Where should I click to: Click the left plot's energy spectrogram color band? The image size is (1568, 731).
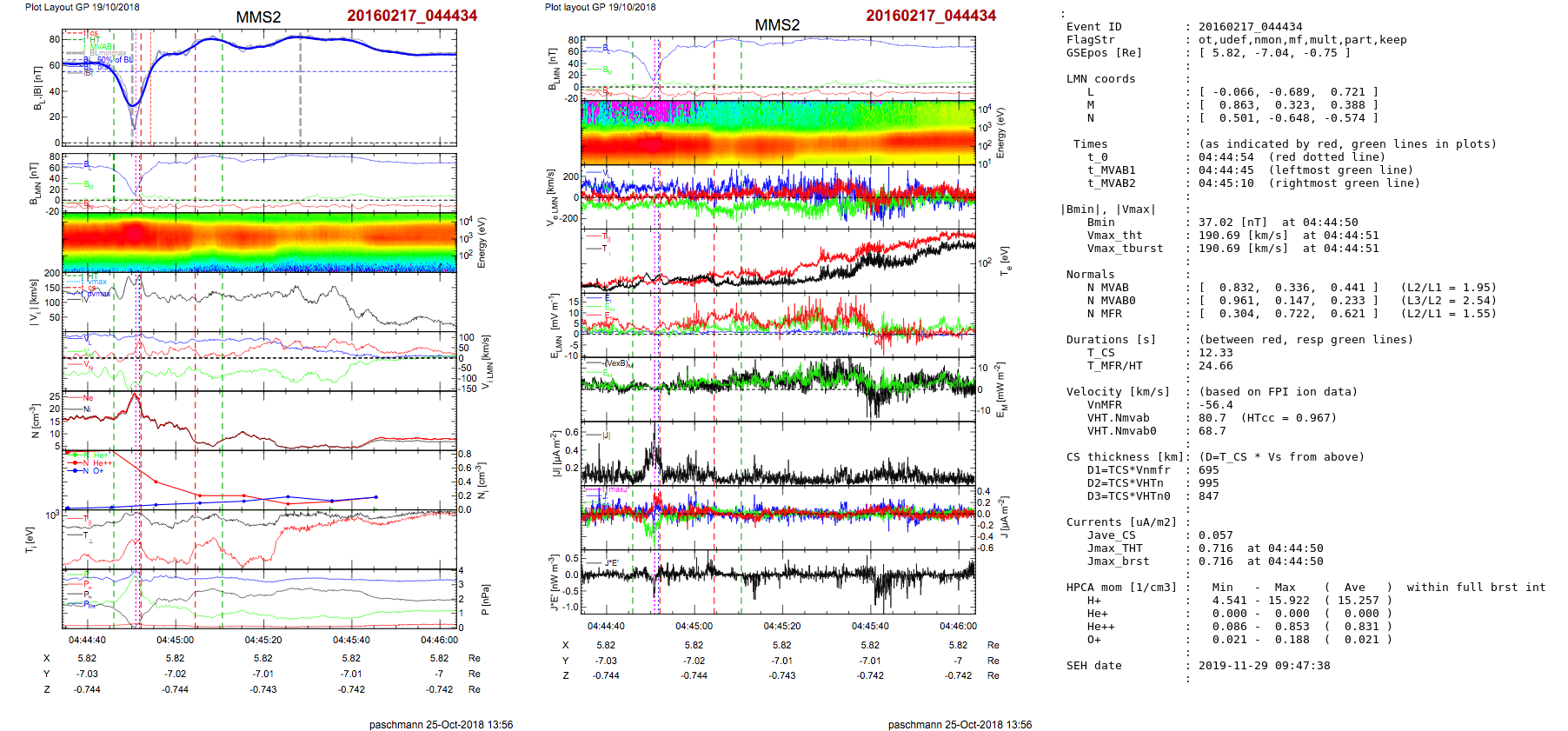[x=259, y=241]
